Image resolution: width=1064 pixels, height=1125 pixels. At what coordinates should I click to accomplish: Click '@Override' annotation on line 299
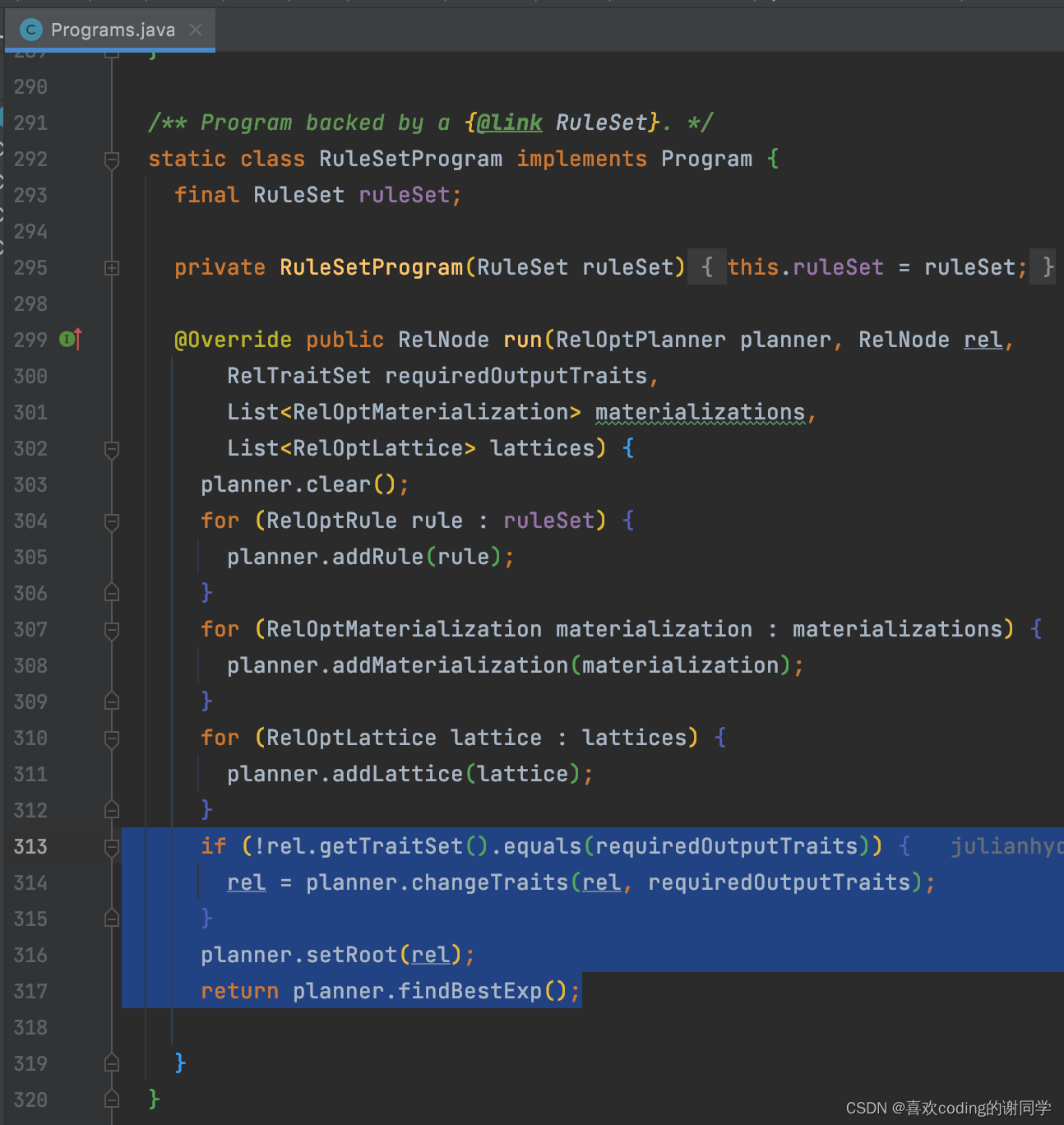234,340
